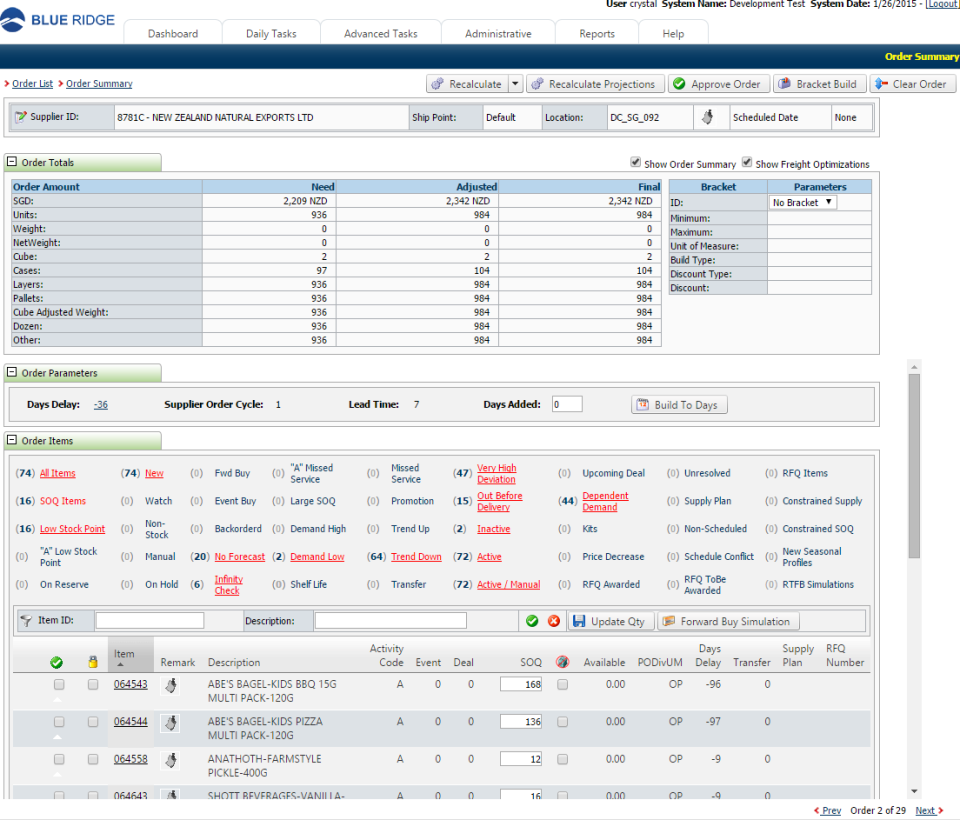Open item 064543 details
The width and height of the screenshot is (960, 820).
coord(130,684)
